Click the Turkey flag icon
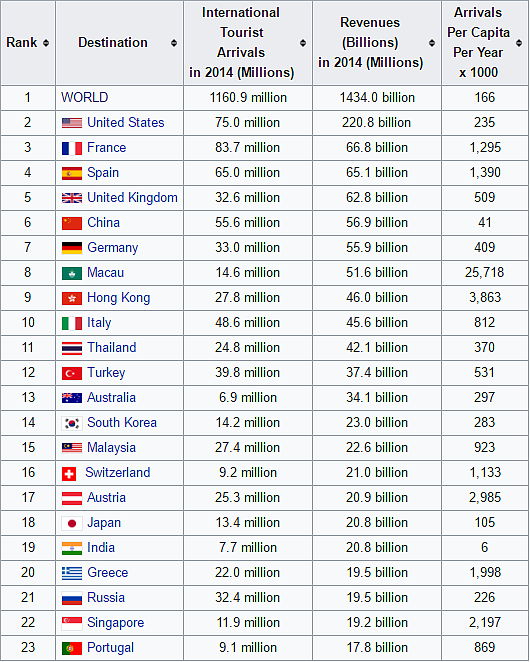 pyautogui.click(x=72, y=373)
